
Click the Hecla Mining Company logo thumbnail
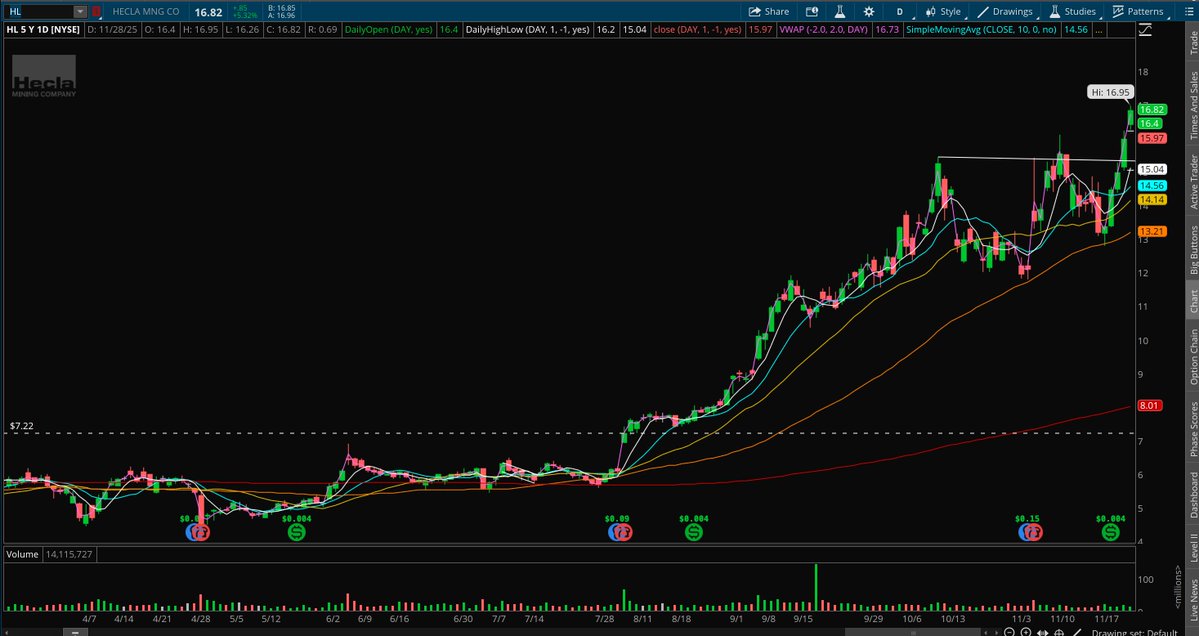44,76
